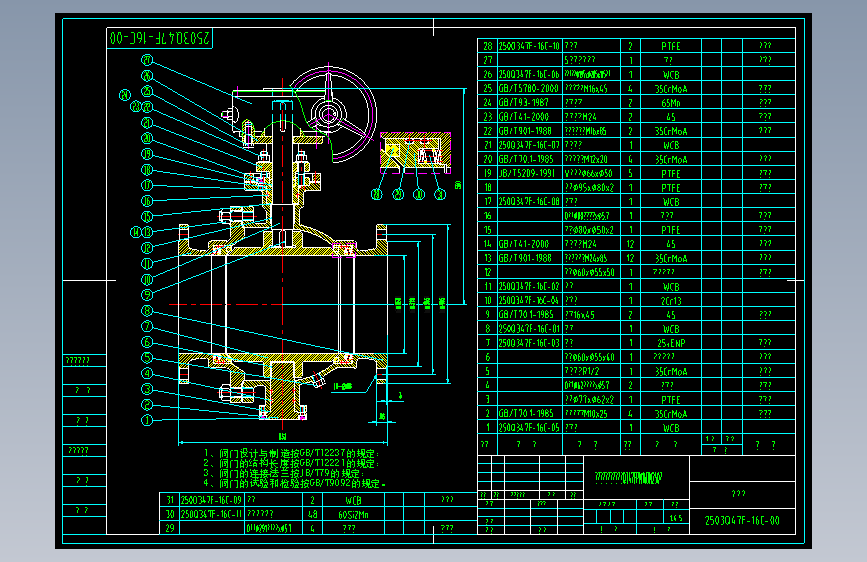
Task: Select balloon callout number 24
Action: point(125,95)
